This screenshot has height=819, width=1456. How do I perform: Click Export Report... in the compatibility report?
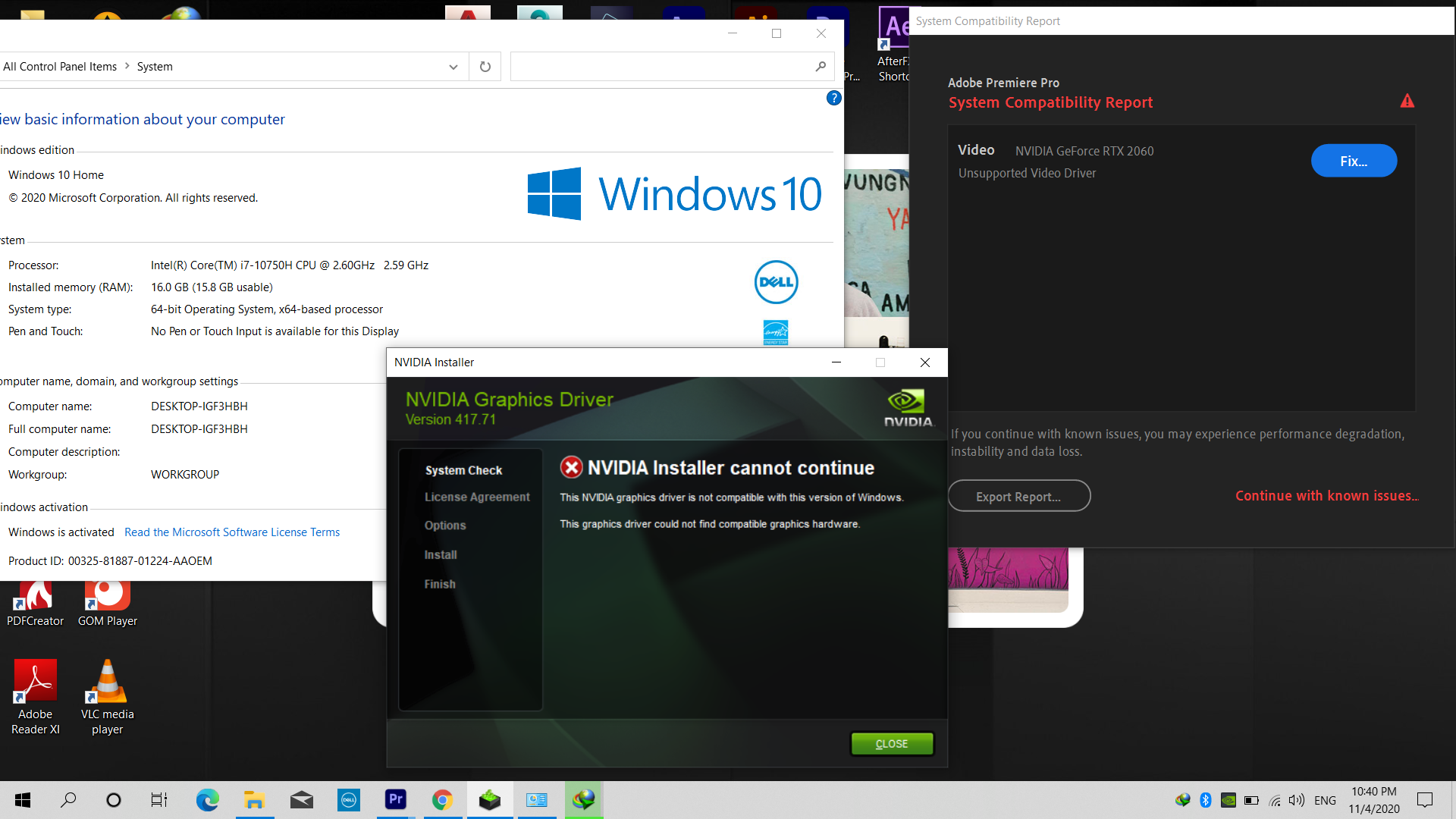[1018, 496]
